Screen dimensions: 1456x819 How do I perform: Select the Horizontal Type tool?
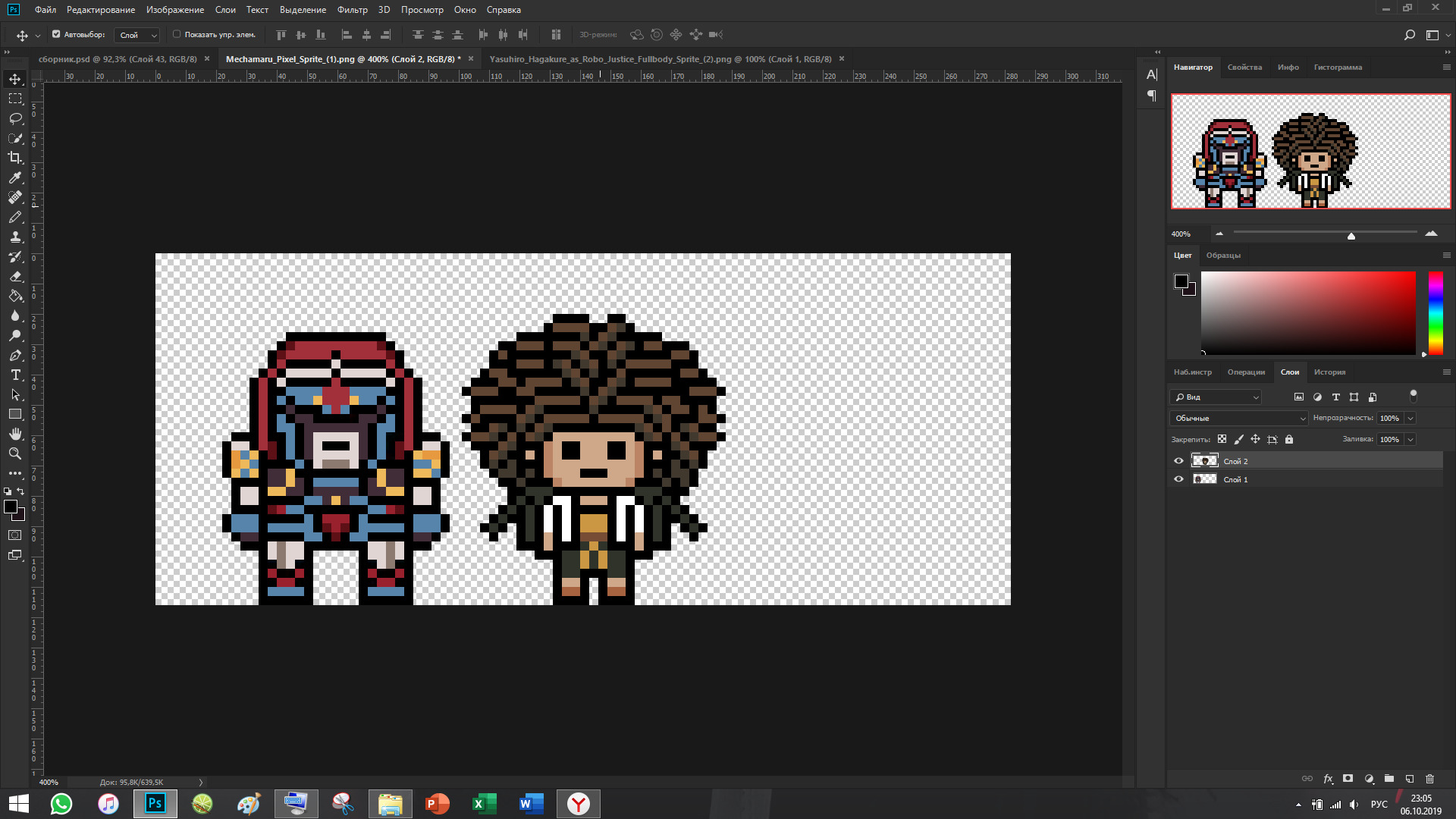click(x=15, y=375)
